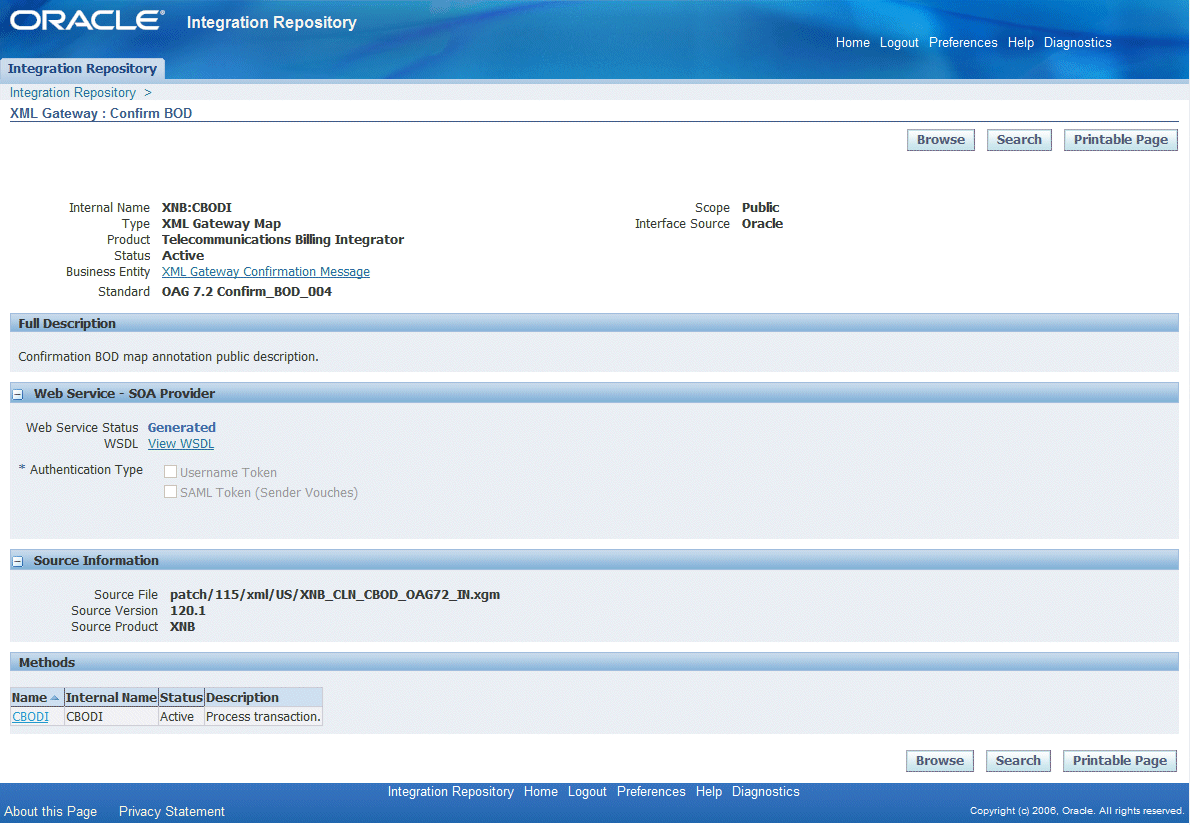Collapse the Source Information section
Image resolution: width=1190 pixels, height=825 pixels.
[x=18, y=562]
